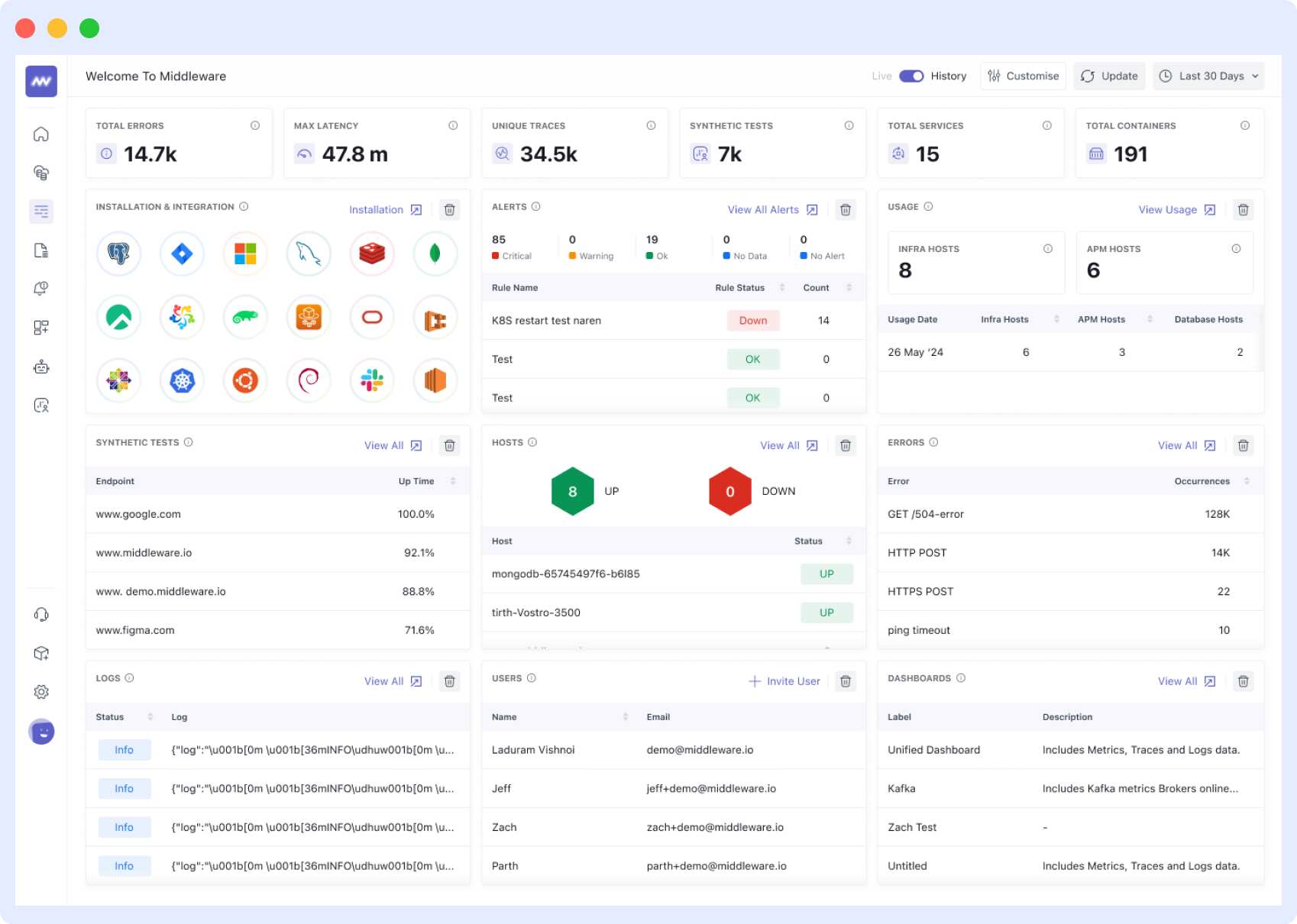Click the Customise button
1297x924 pixels.
pos(1023,76)
